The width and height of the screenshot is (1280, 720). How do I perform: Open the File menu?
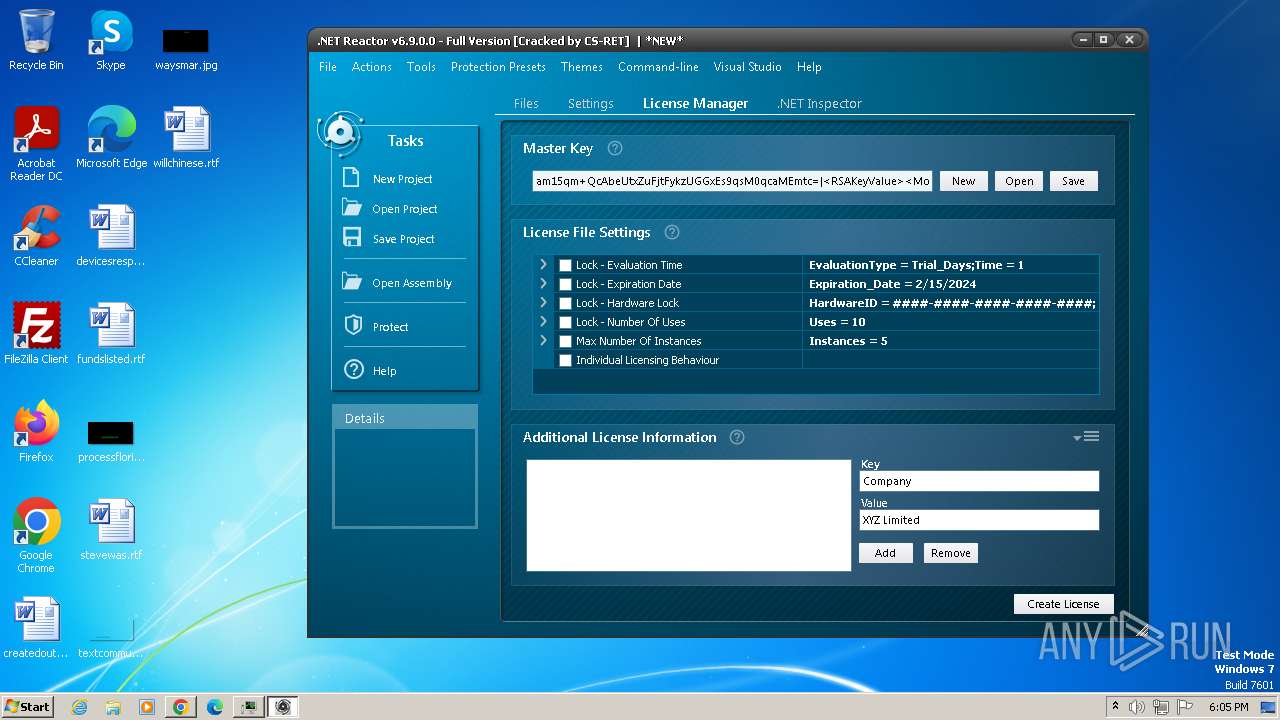(328, 67)
